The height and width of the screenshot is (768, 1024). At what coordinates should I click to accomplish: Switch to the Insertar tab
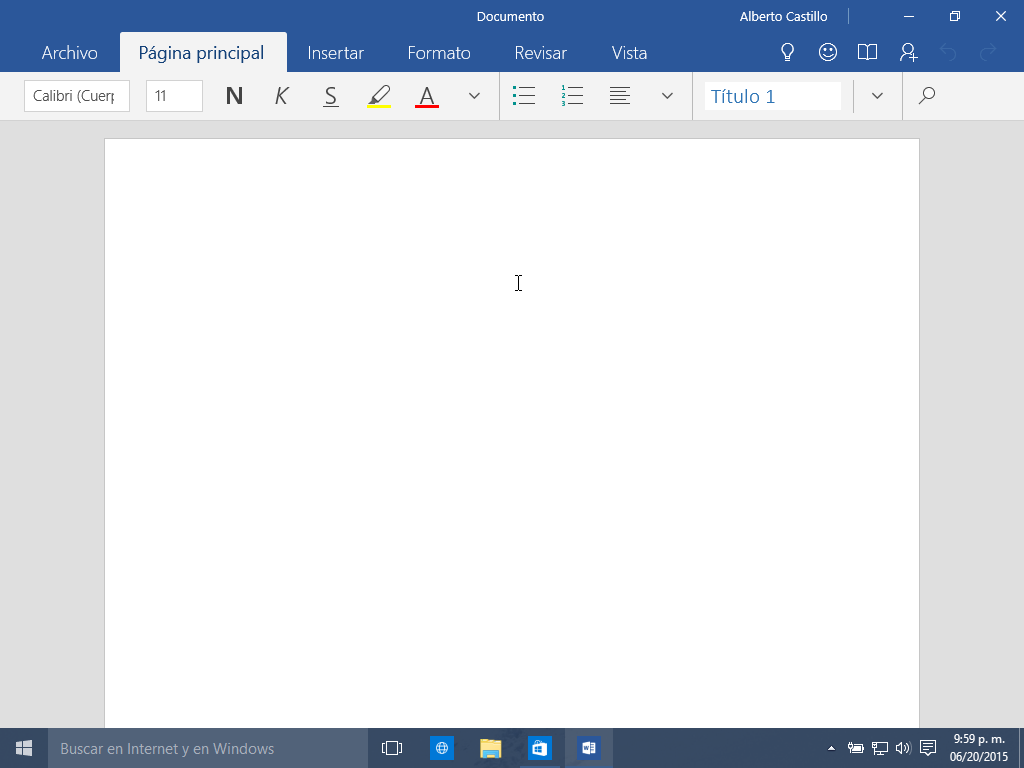point(335,53)
